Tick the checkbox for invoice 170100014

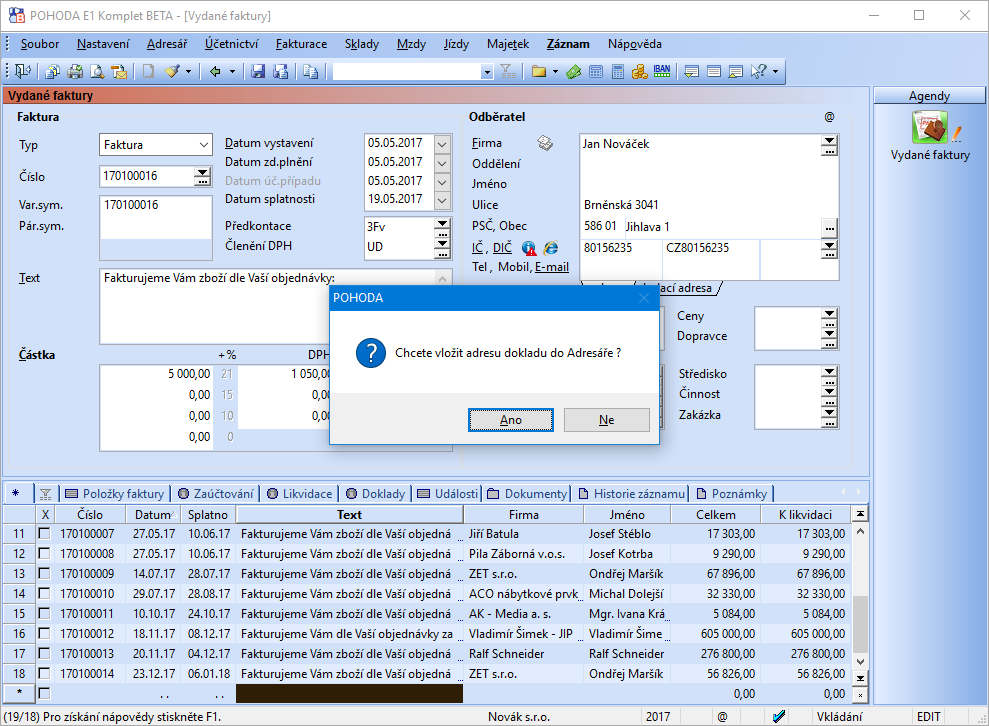(x=44, y=674)
